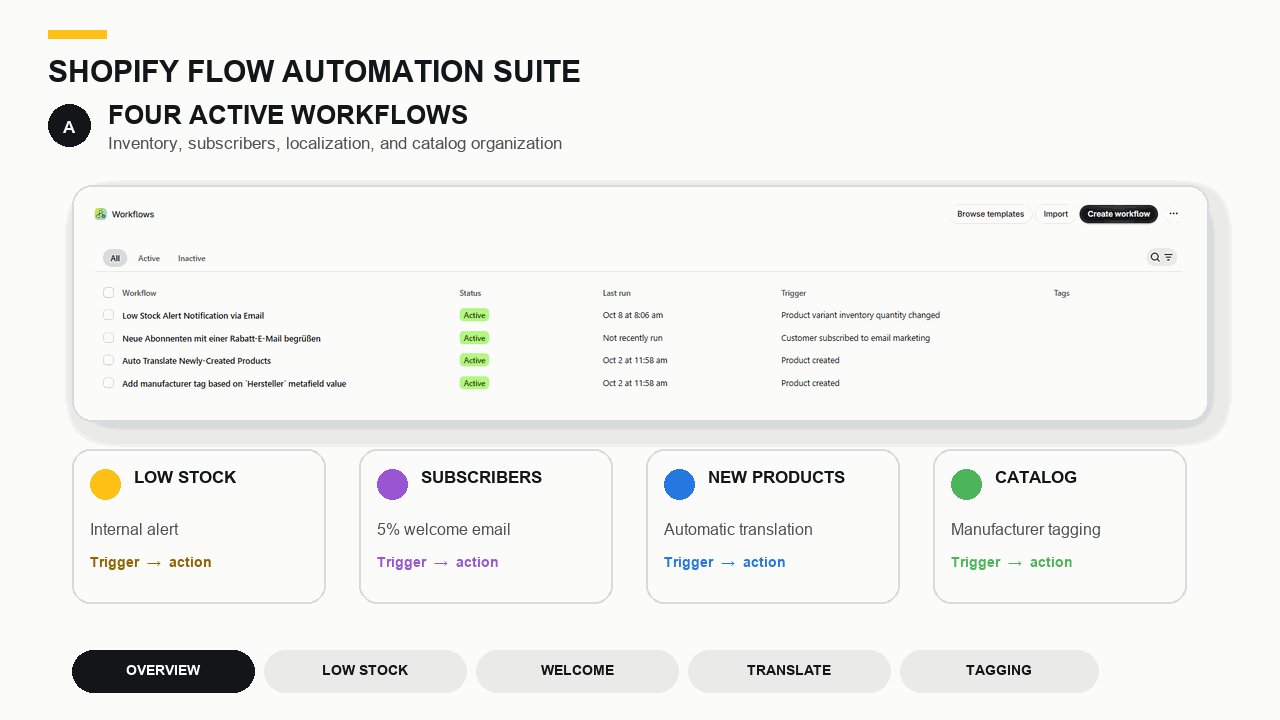Click the 'Oct 8 at 8:06 am' cell
This screenshot has height=720, width=1280.
tap(633, 315)
